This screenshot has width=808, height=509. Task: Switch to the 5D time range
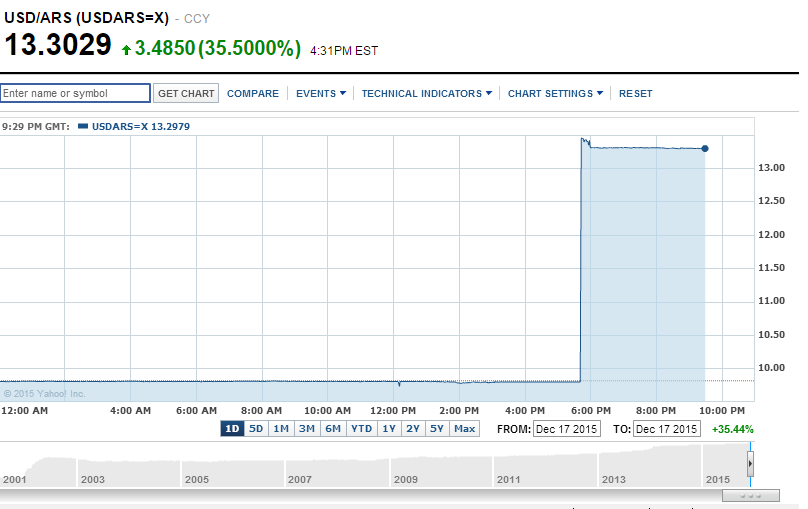257,429
